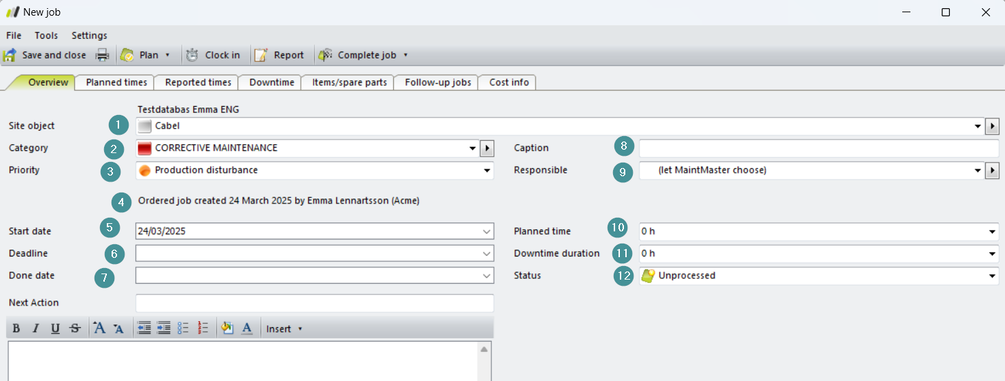Open the Start date picker
The width and height of the screenshot is (1005, 381).
[487, 231]
